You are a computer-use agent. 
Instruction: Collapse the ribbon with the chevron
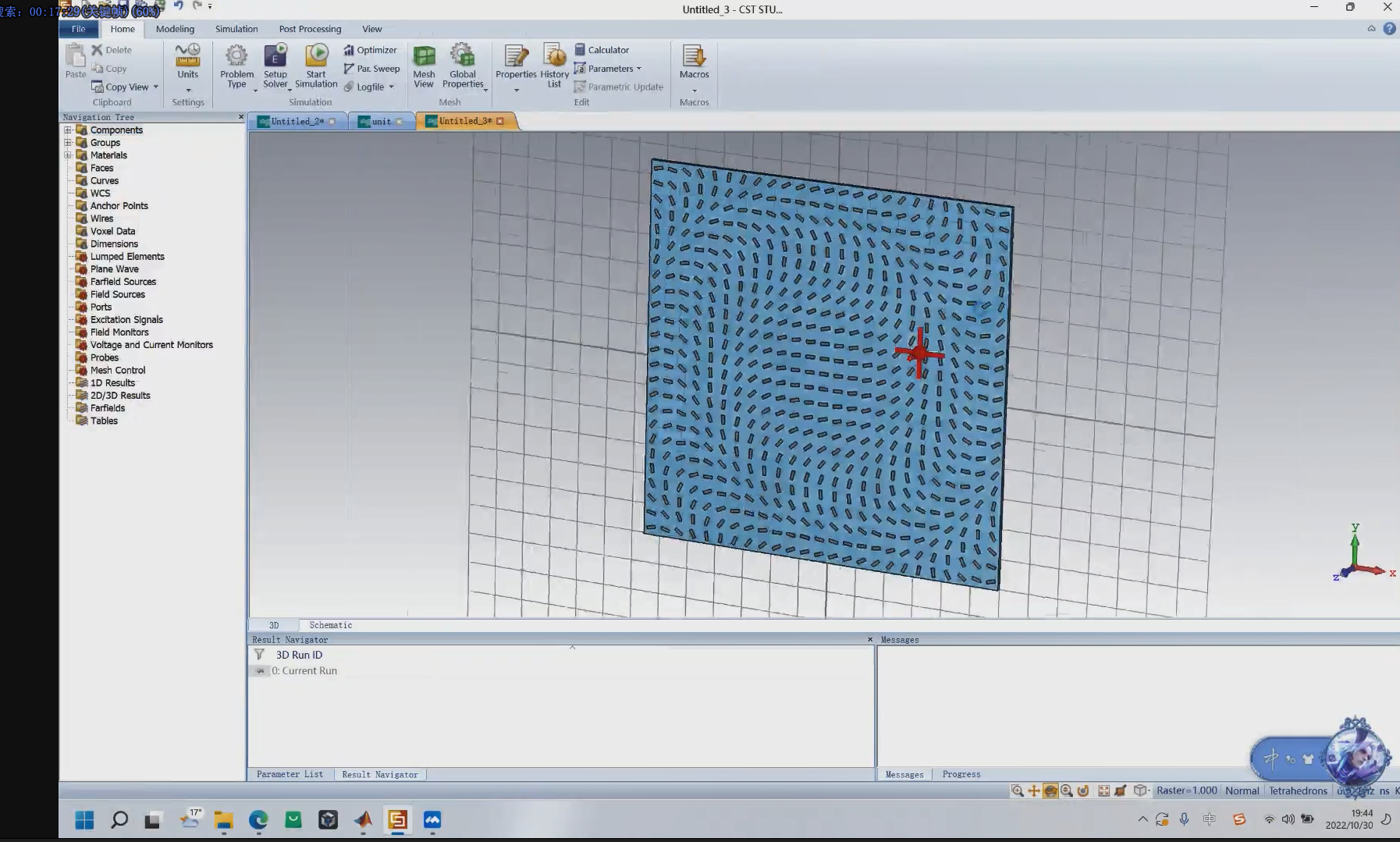[x=1371, y=29]
